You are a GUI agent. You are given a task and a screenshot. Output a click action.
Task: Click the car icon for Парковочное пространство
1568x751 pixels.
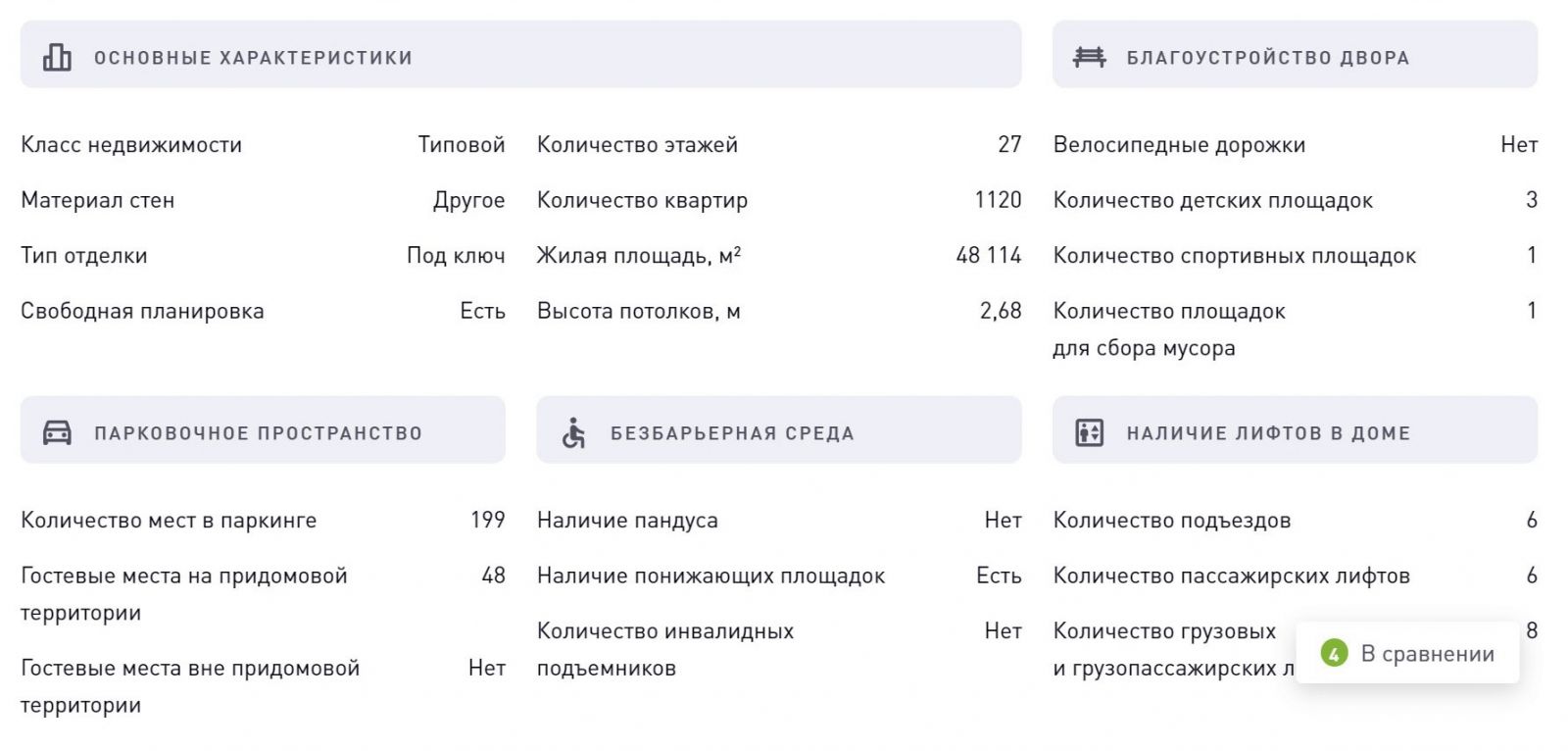(57, 432)
